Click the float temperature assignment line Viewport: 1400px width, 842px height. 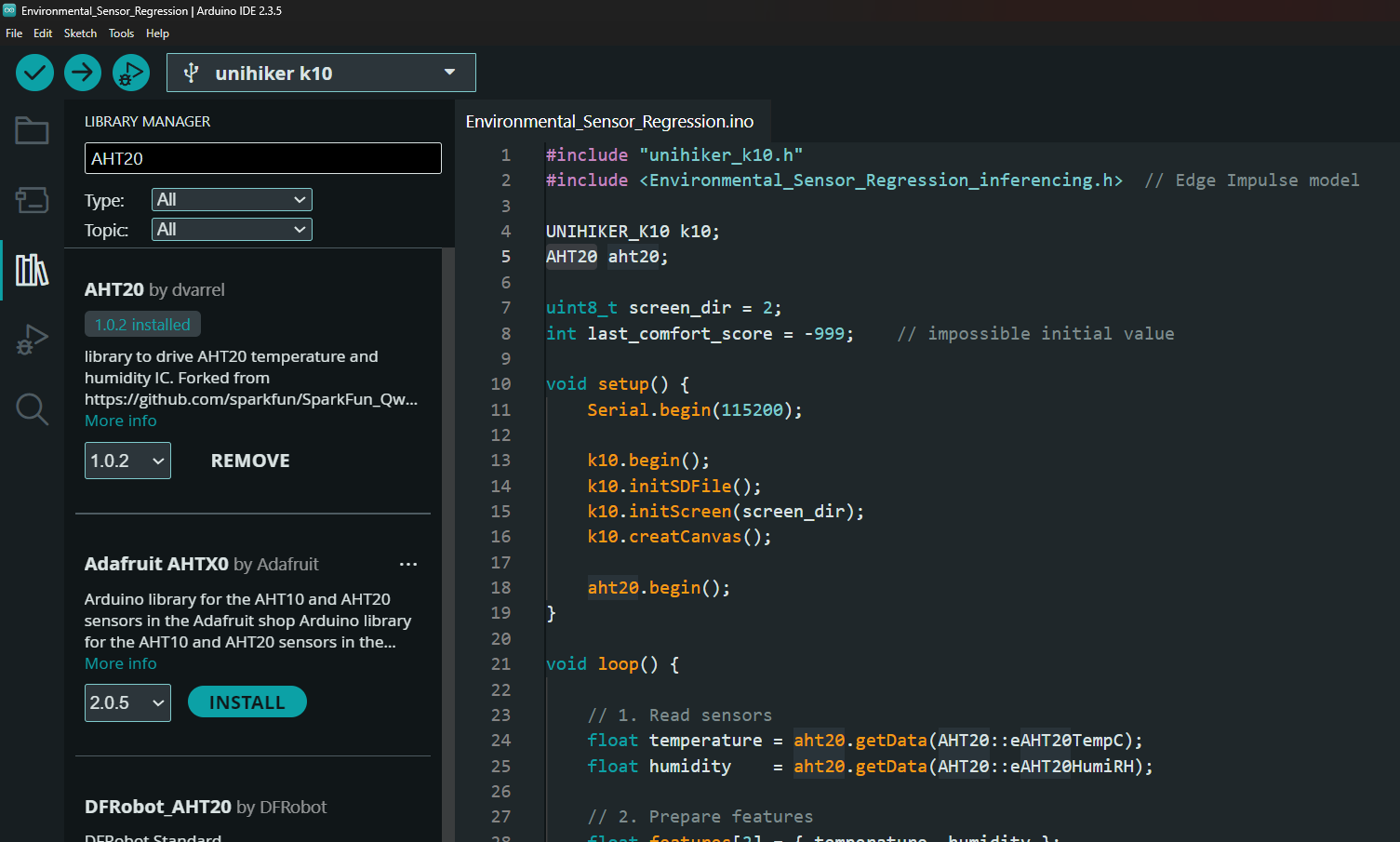pos(865,741)
